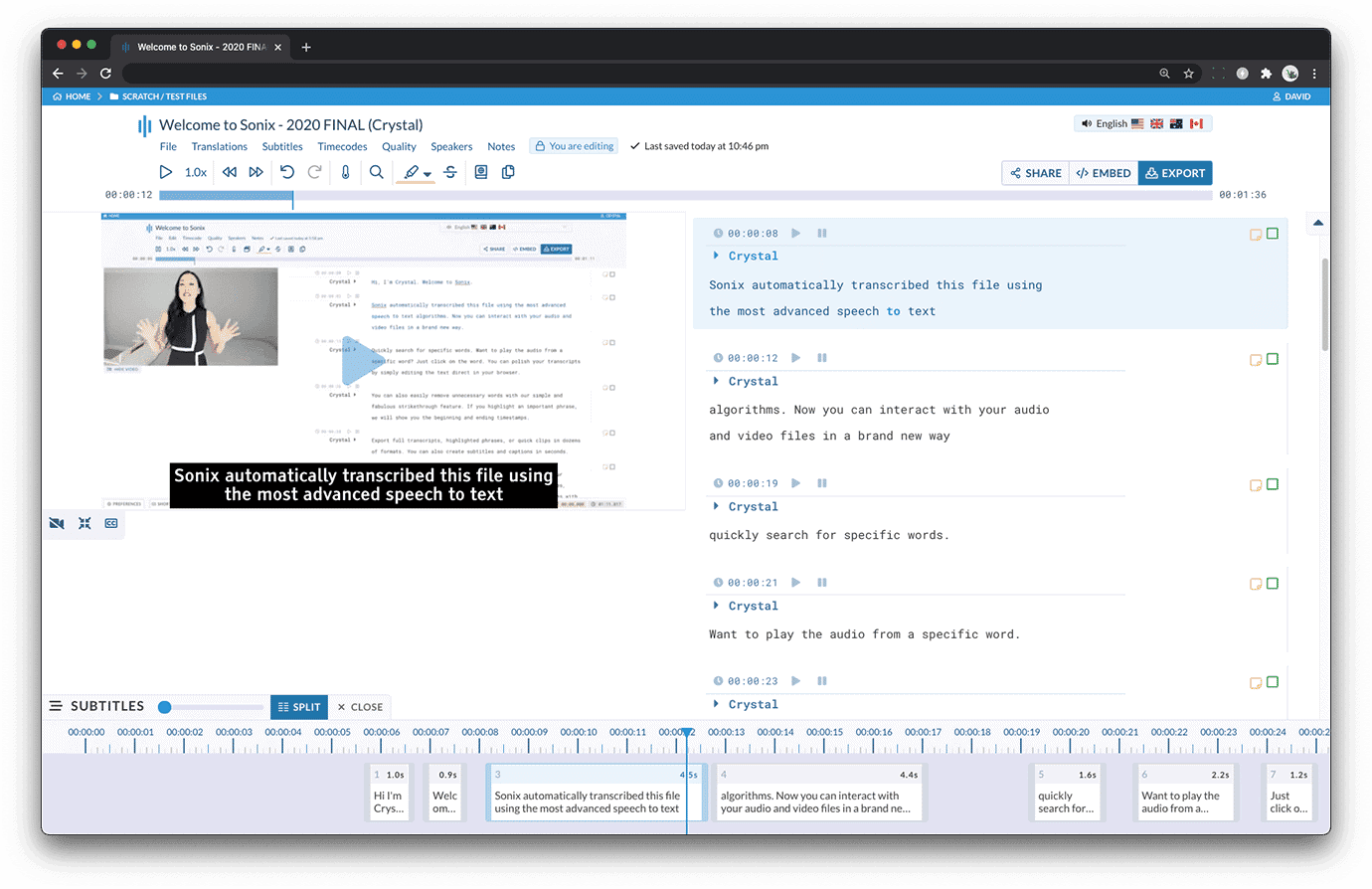Open the playback speed 1.0x dropdown
The height and width of the screenshot is (889, 1372).
click(x=196, y=172)
